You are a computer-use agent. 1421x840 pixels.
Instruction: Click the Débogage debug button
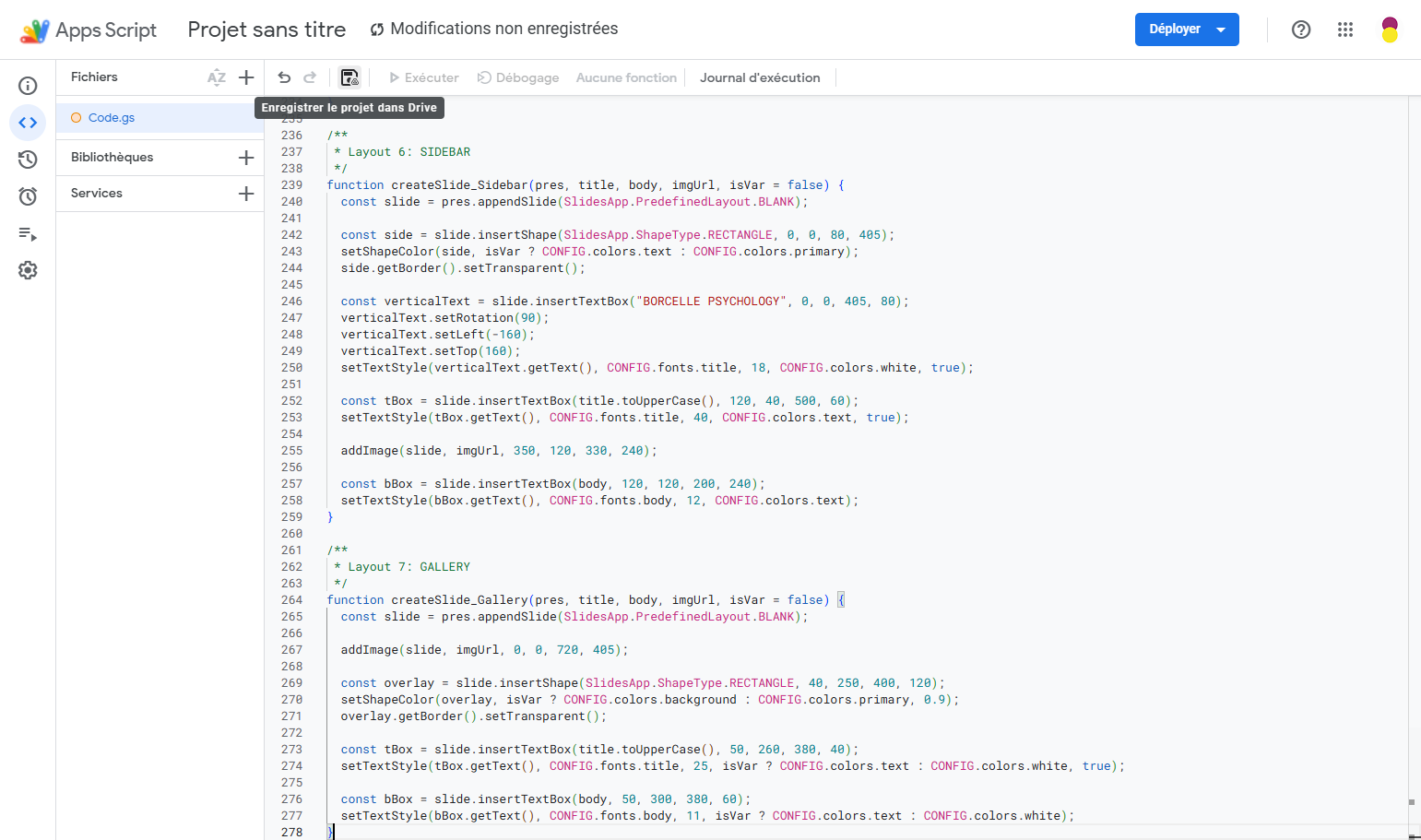(518, 77)
